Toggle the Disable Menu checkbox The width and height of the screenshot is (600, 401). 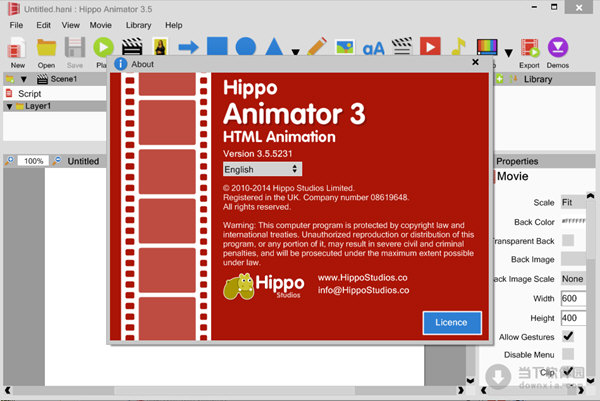(x=568, y=354)
